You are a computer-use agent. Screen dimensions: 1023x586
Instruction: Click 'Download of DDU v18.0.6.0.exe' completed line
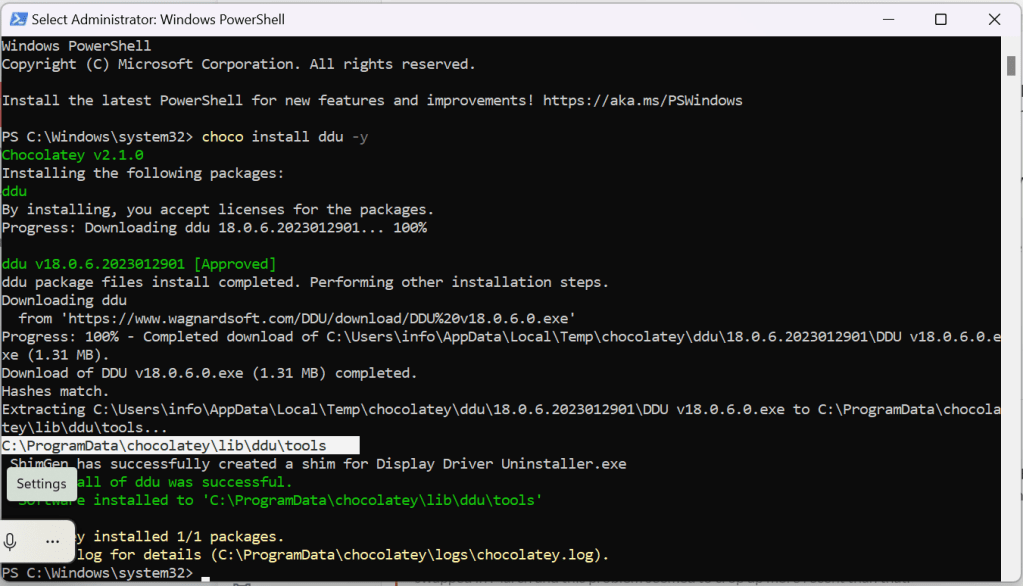[x=209, y=373]
